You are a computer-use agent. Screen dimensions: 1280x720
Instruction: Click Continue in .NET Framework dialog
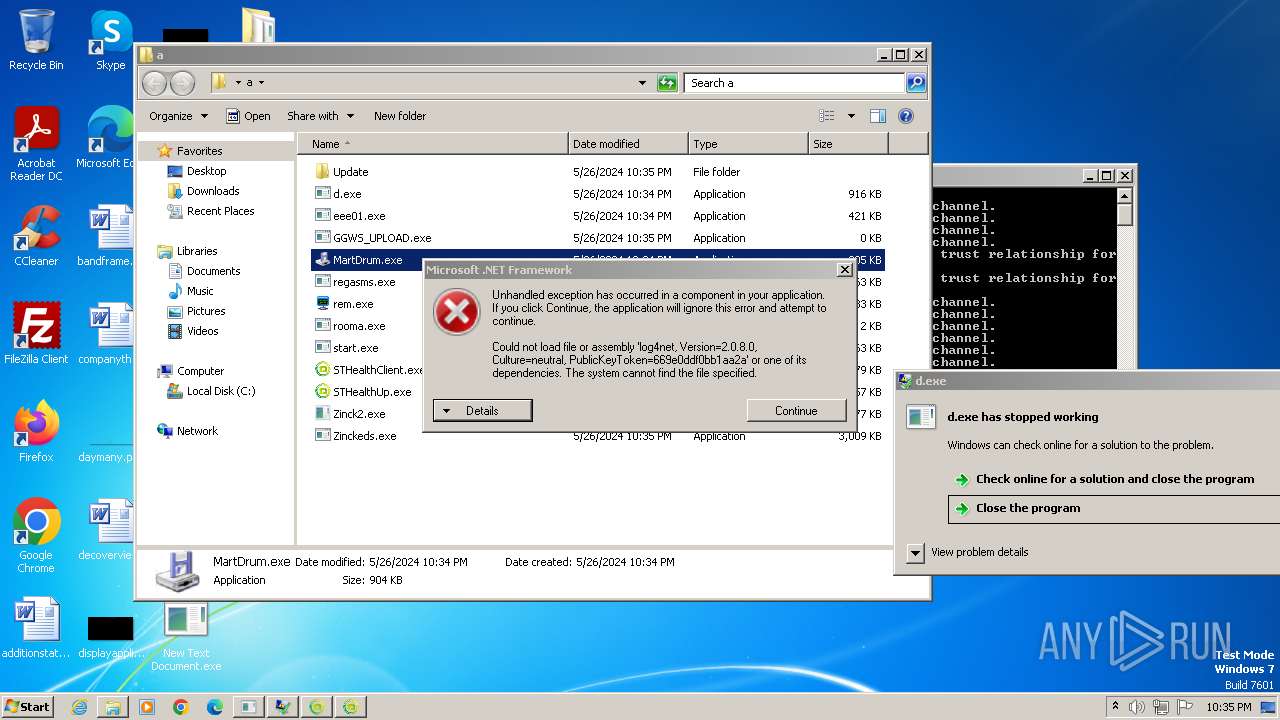pos(796,411)
